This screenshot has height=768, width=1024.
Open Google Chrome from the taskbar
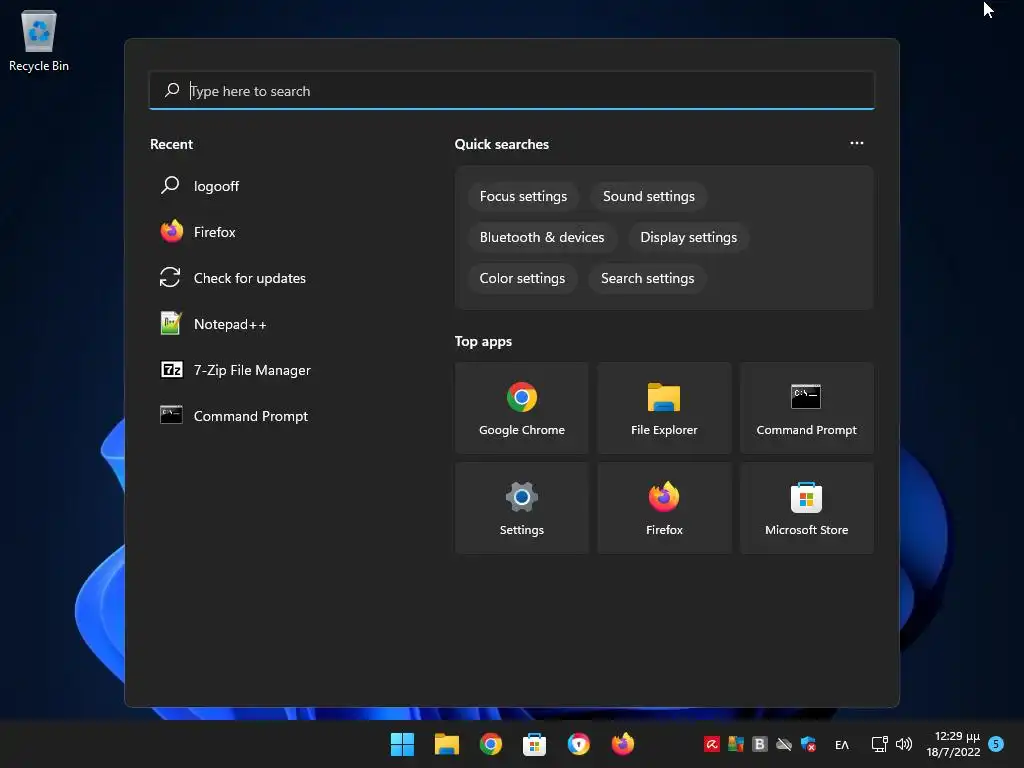click(490, 744)
